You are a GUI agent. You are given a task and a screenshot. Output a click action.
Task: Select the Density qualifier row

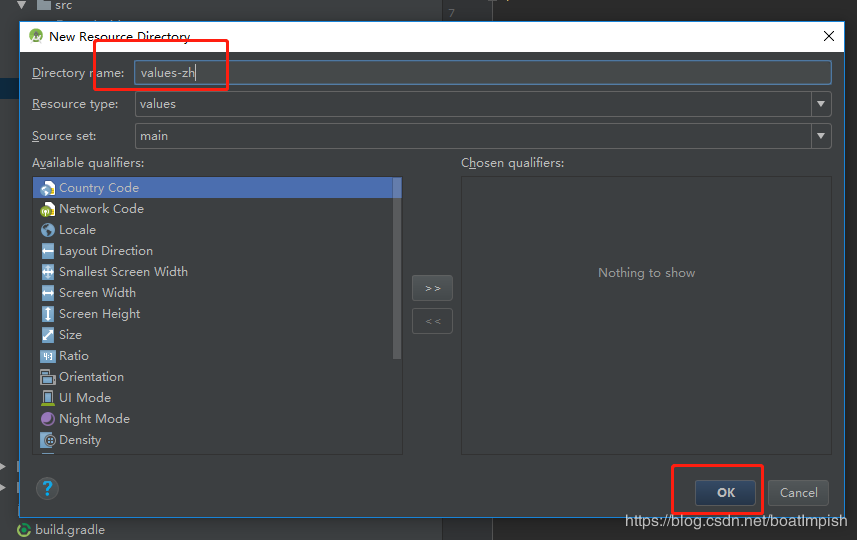pyautogui.click(x=213, y=440)
